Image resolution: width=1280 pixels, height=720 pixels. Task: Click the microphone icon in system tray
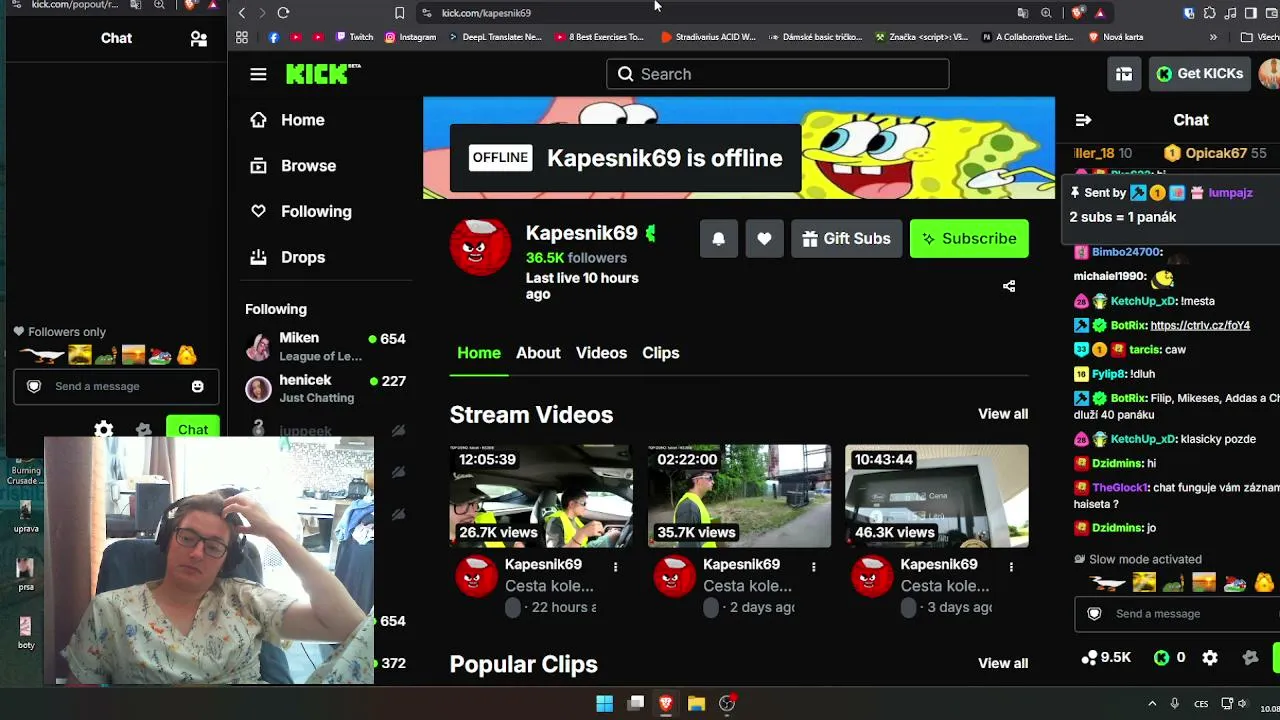click(1175, 704)
